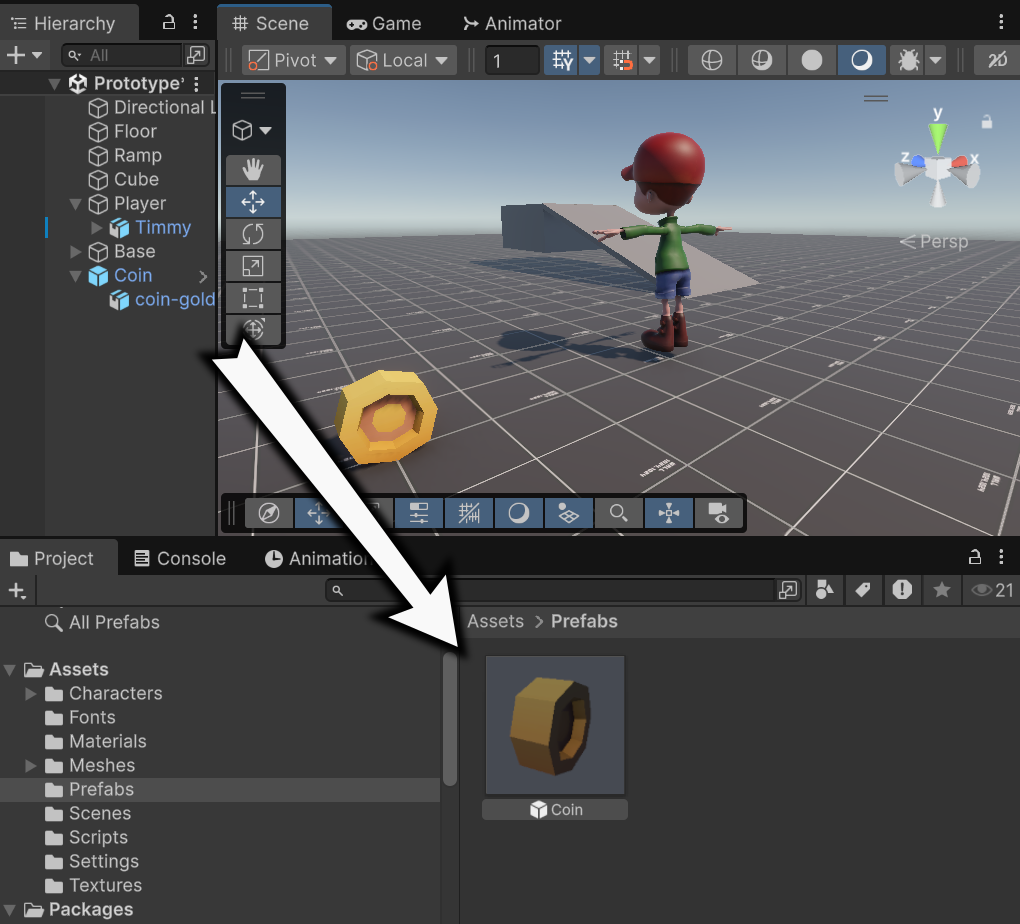Click the Project panel vertical scrollbar
The height and width of the screenshot is (924, 1020).
450,719
